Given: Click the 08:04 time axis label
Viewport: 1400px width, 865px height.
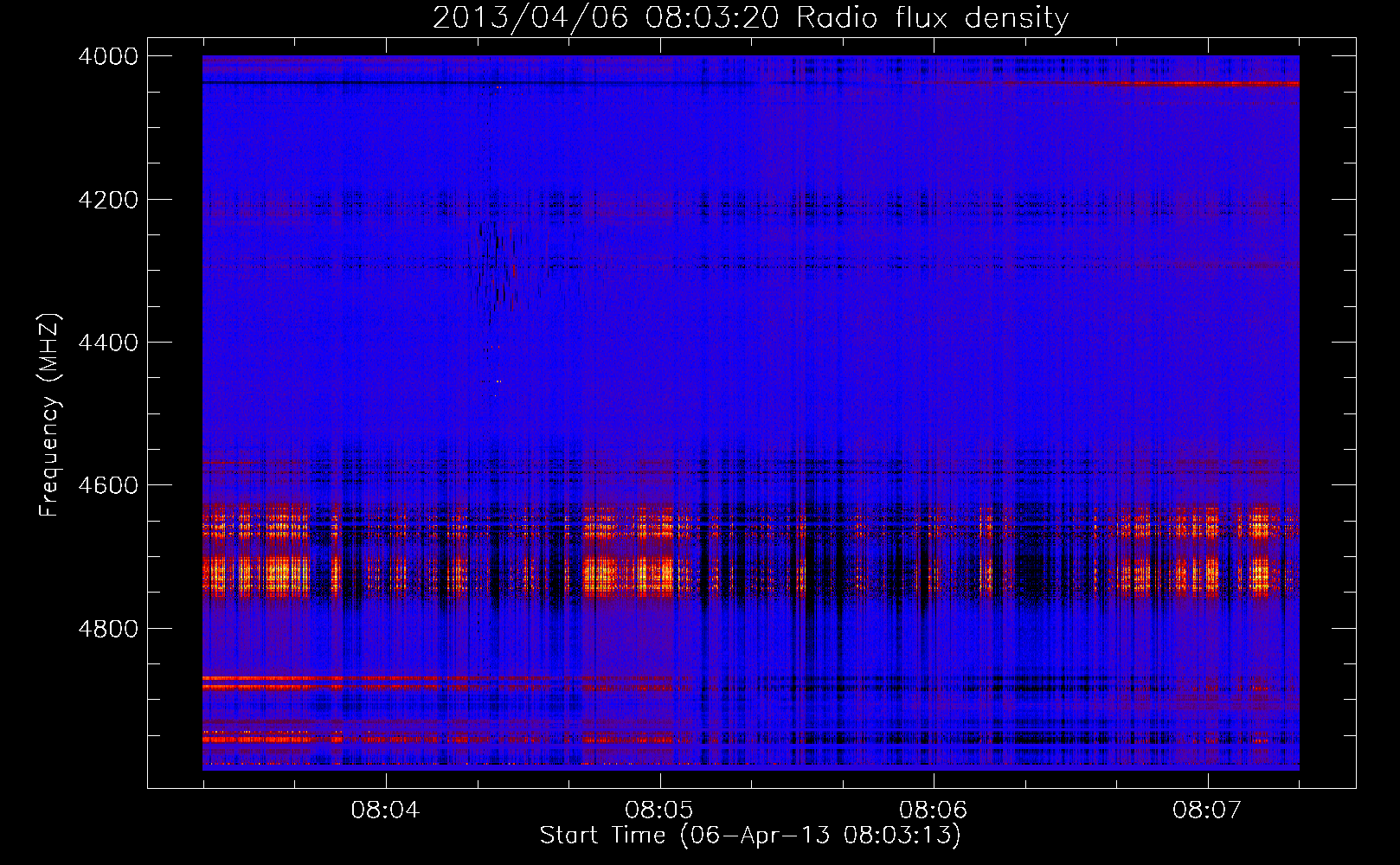Looking at the screenshot, I should pos(385,811).
